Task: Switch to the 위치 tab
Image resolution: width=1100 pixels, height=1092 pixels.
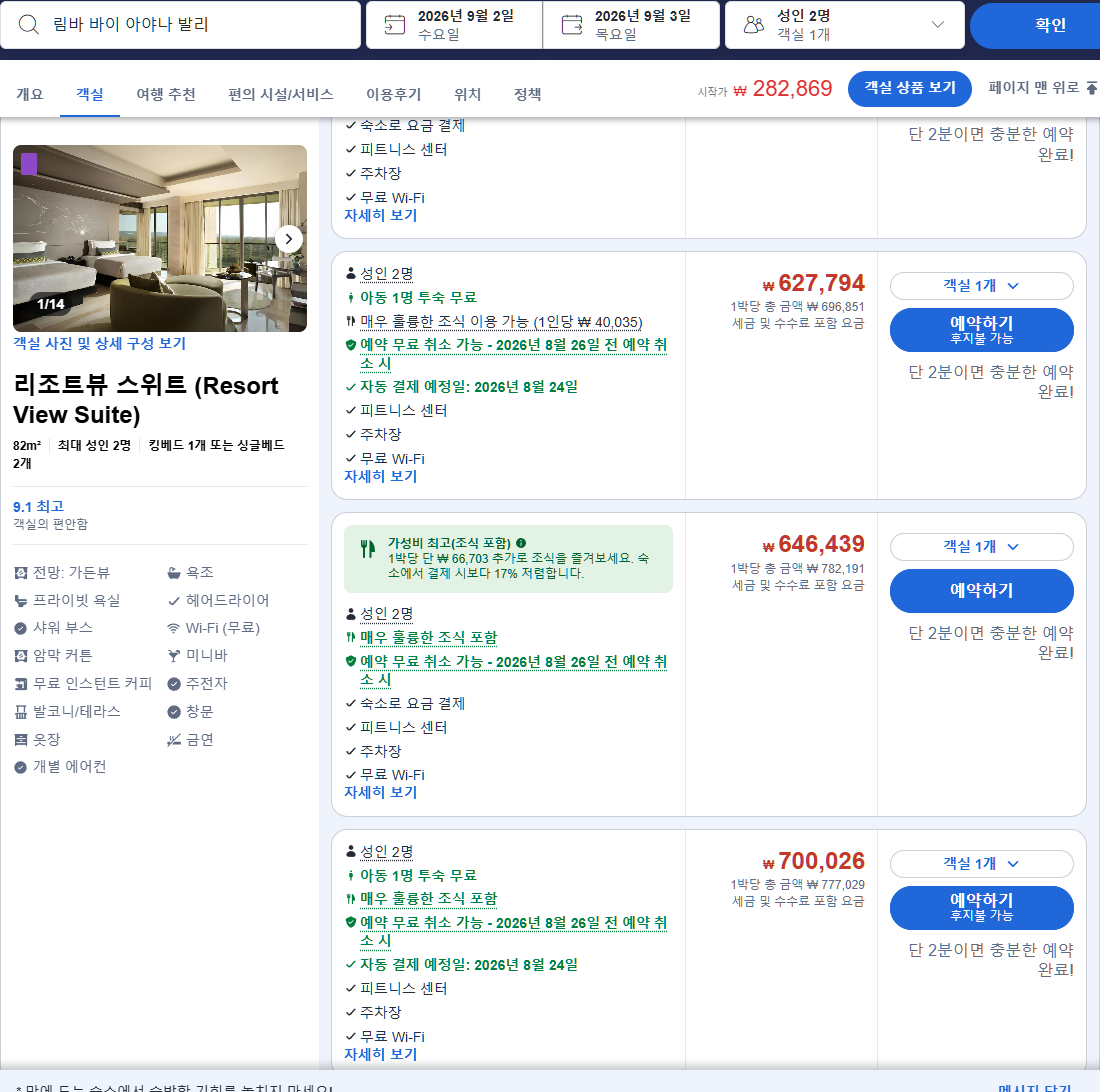Action: tap(467, 94)
